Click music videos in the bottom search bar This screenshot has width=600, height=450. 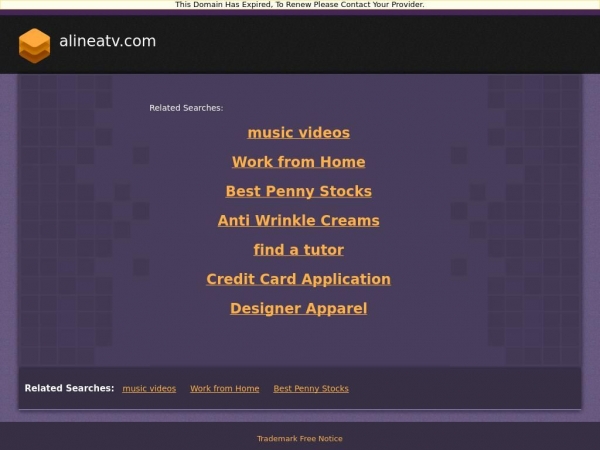pyautogui.click(x=149, y=388)
